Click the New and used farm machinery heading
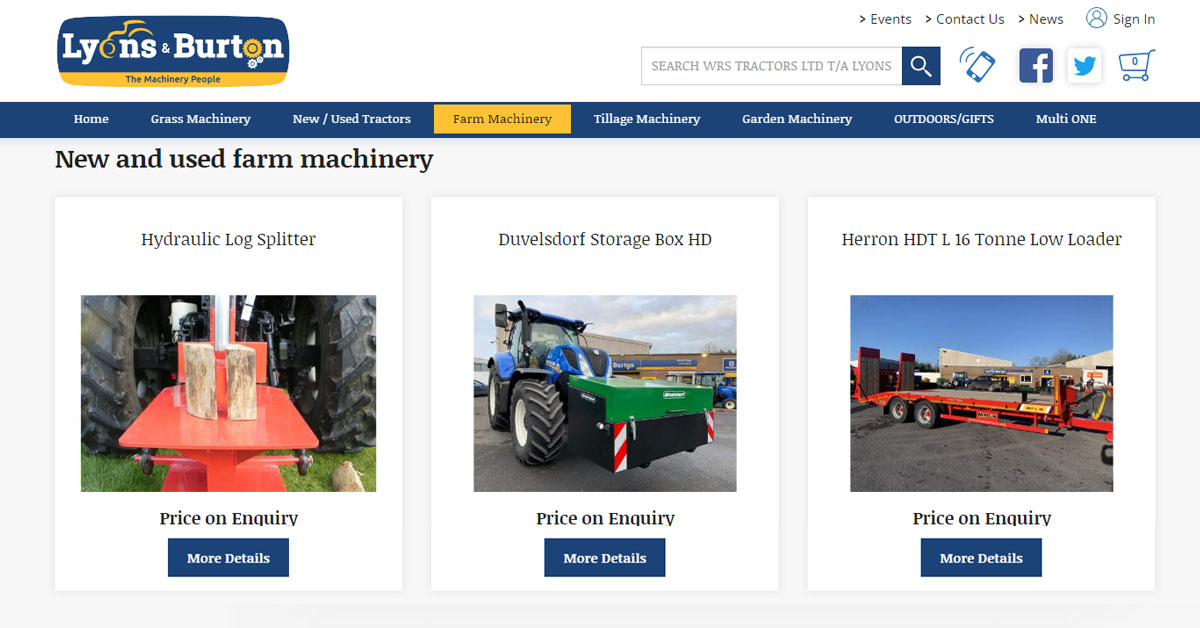Viewport: 1200px width, 628px height. point(244,159)
